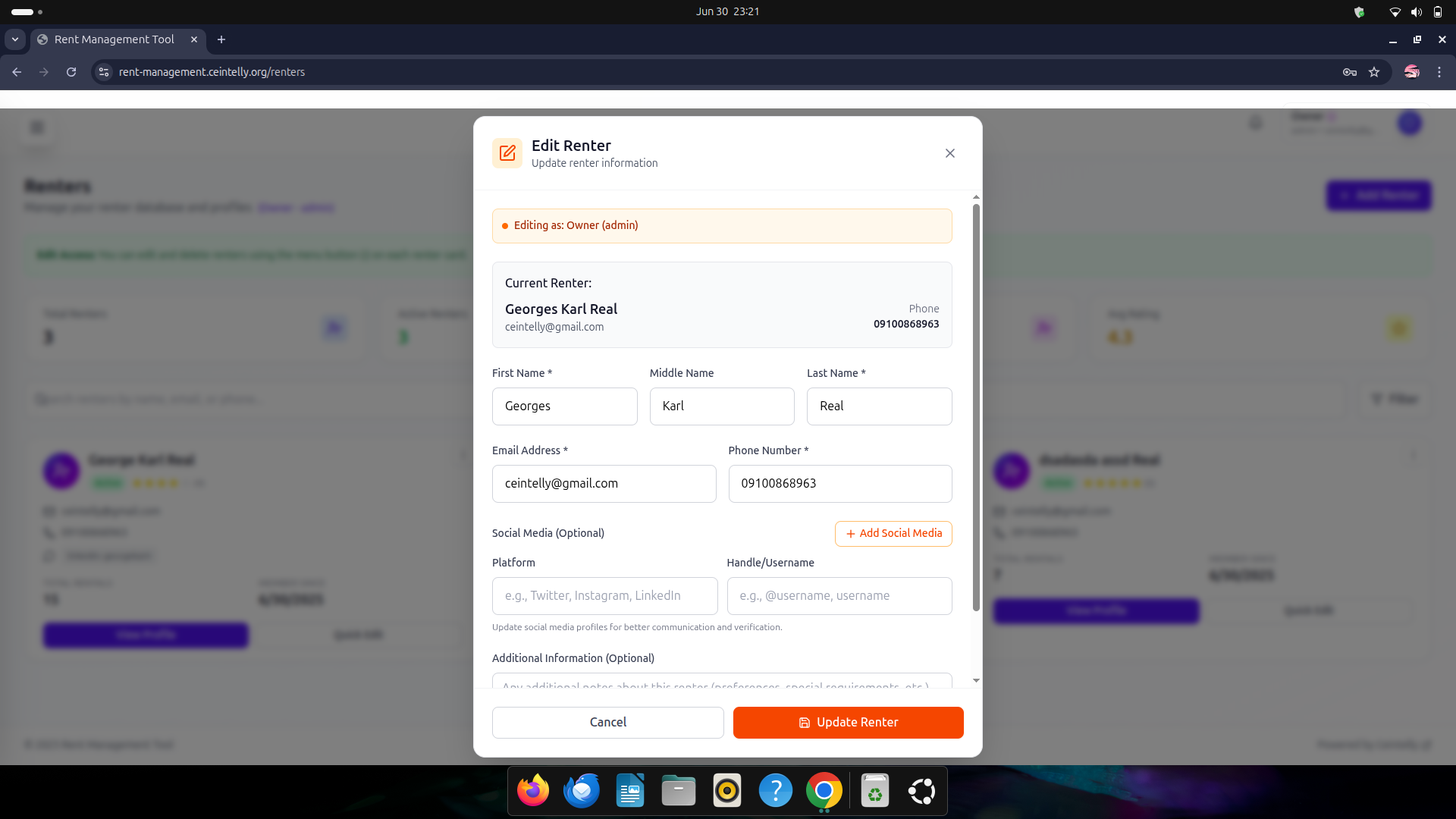
Task: Open the system volume indicator
Action: click(1416, 11)
